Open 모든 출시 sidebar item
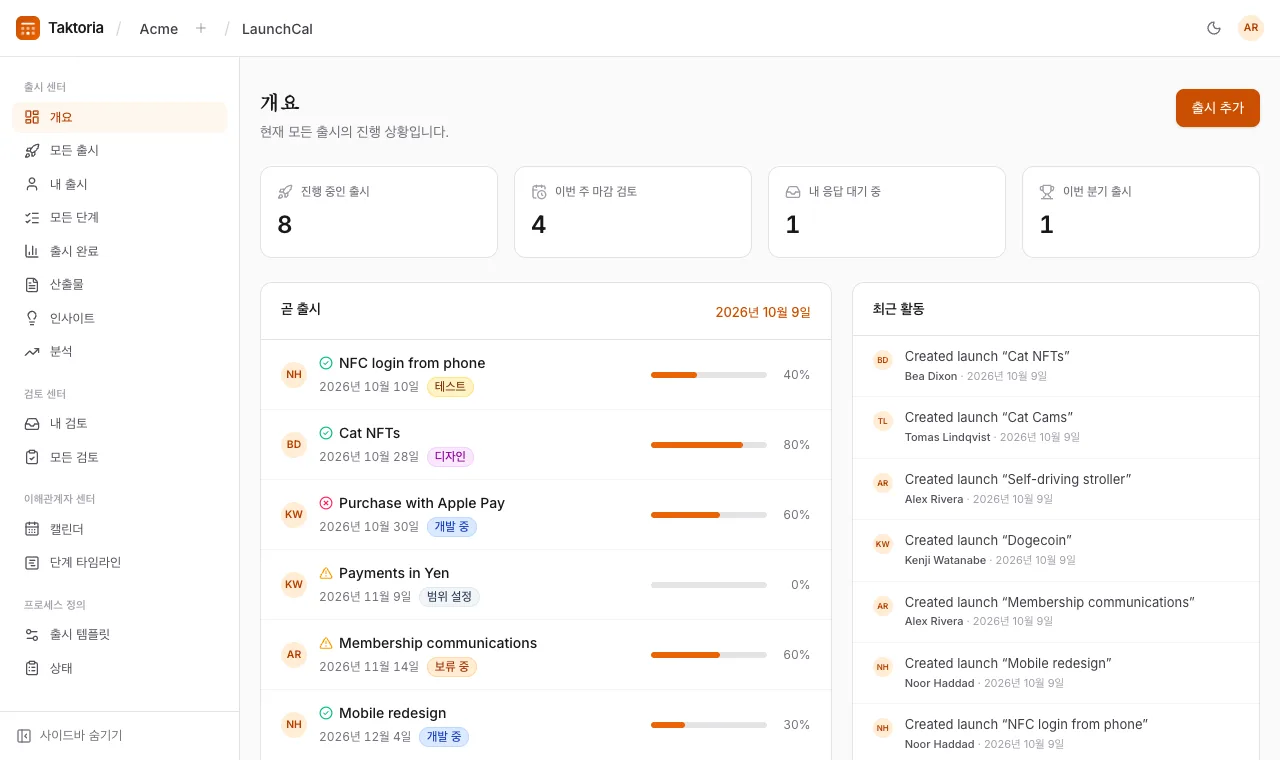Screen dimensions: 1280x760 point(119,150)
